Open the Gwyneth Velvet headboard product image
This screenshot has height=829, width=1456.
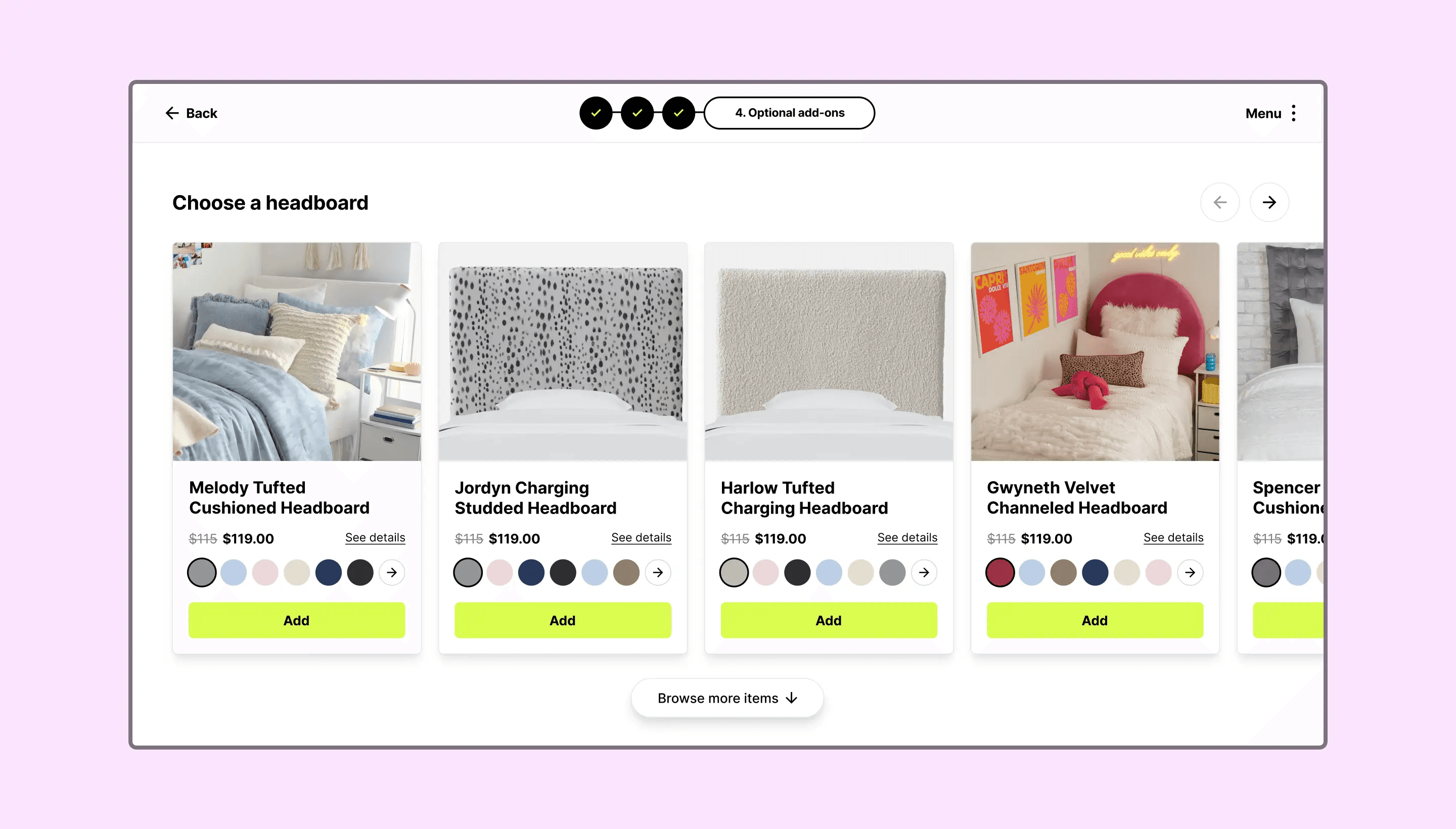point(1095,352)
